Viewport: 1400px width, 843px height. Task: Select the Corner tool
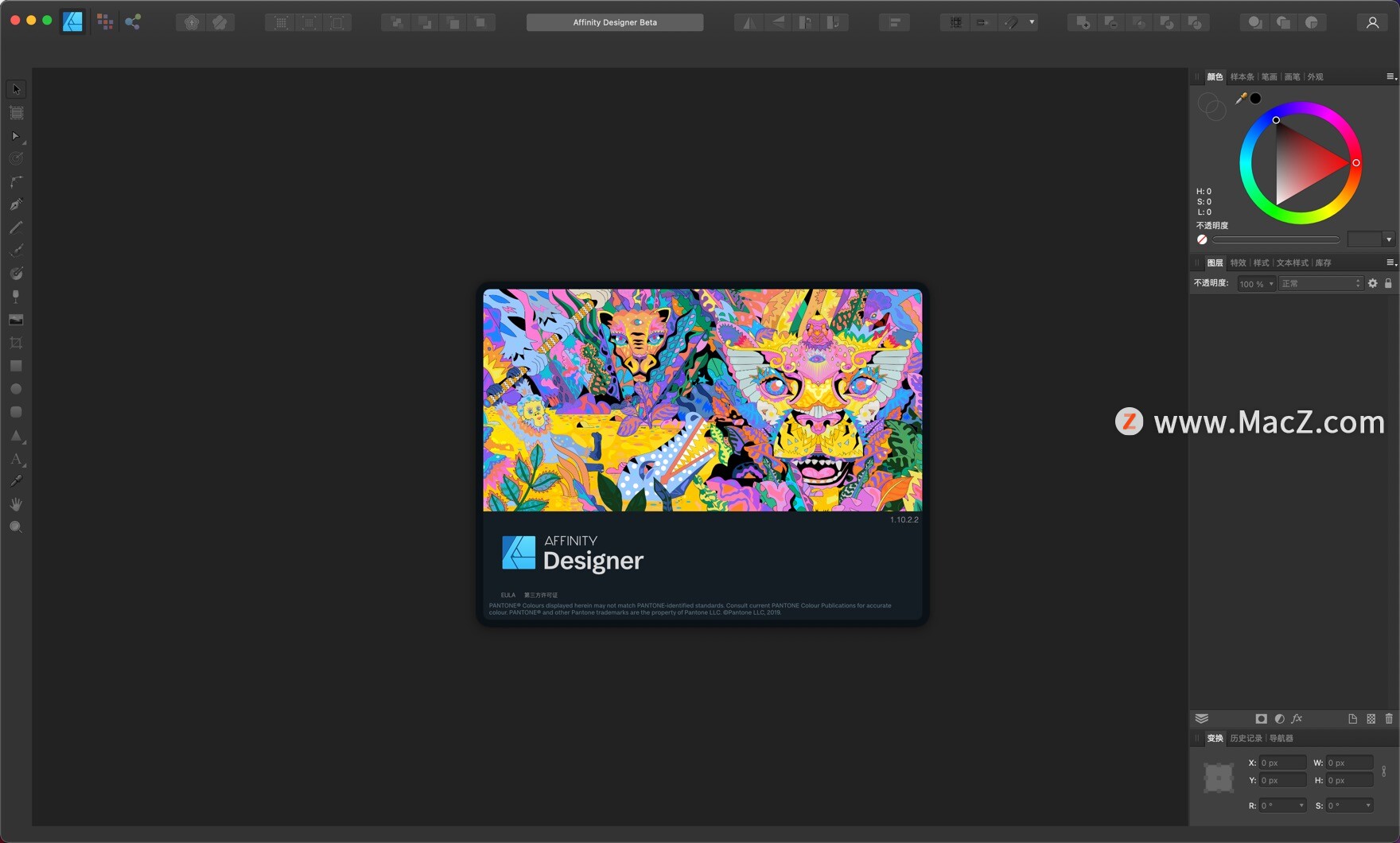tap(16, 181)
